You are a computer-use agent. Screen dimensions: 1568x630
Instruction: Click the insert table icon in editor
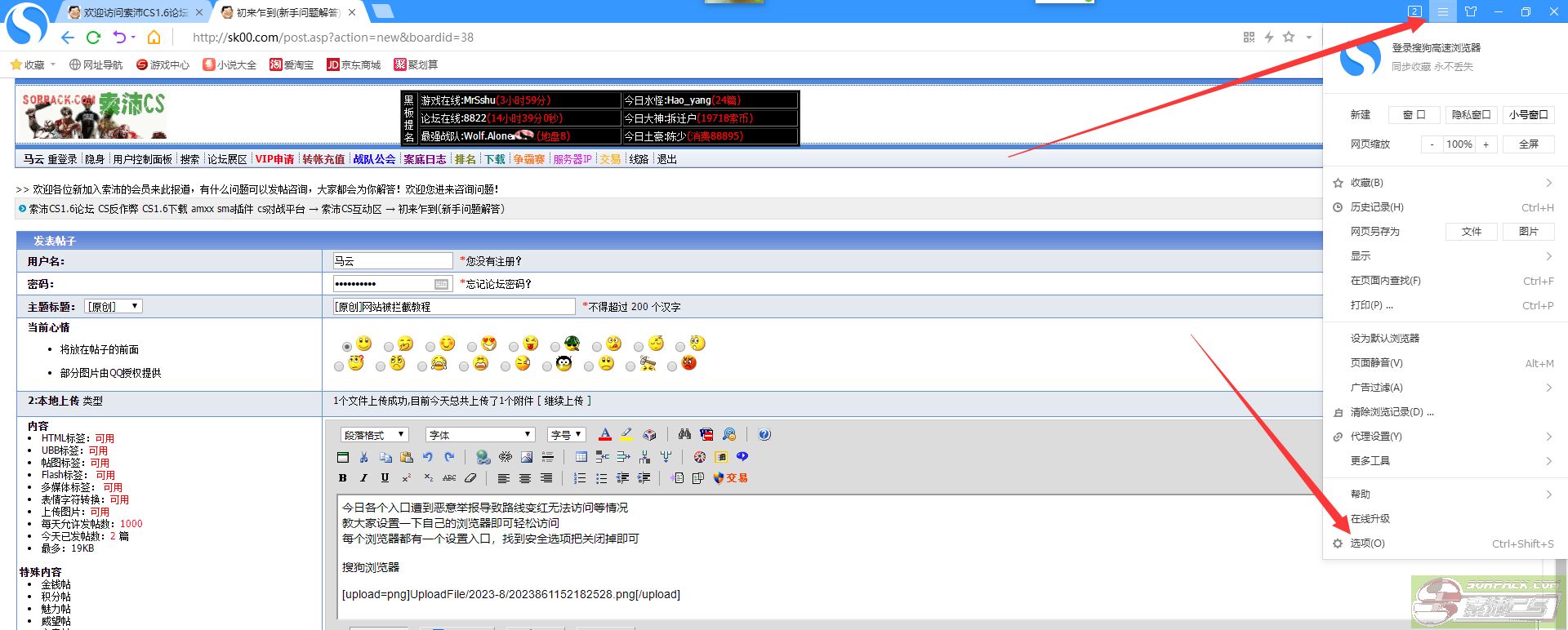[581, 457]
